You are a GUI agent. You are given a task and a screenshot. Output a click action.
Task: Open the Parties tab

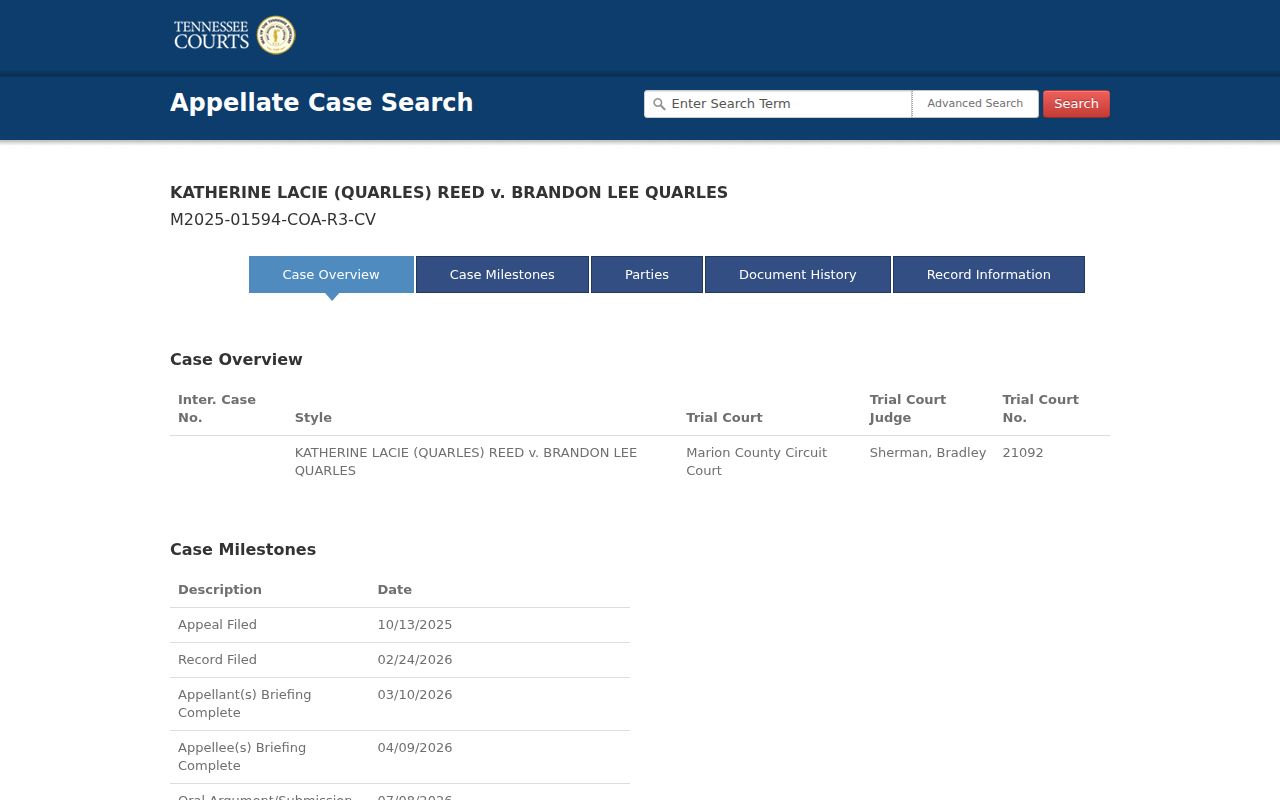647,274
